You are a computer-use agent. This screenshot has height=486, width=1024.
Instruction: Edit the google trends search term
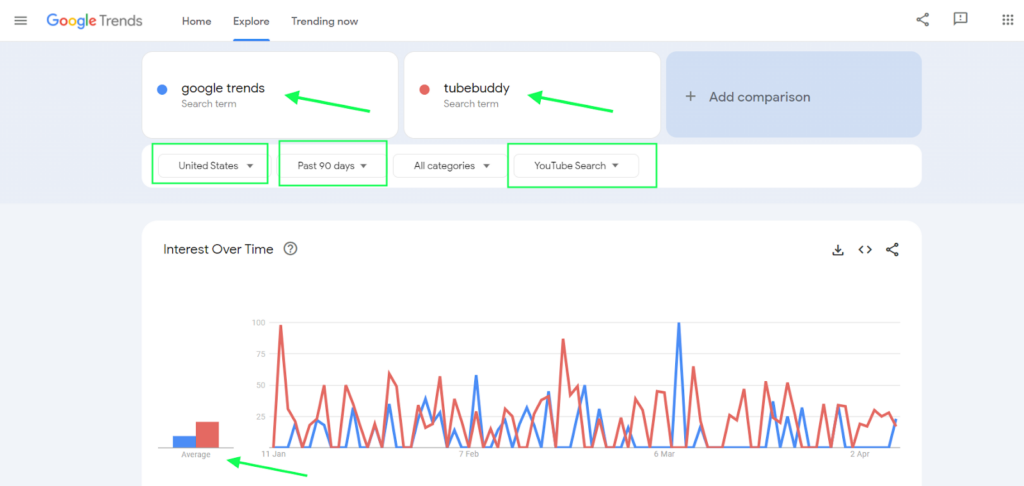(223, 89)
